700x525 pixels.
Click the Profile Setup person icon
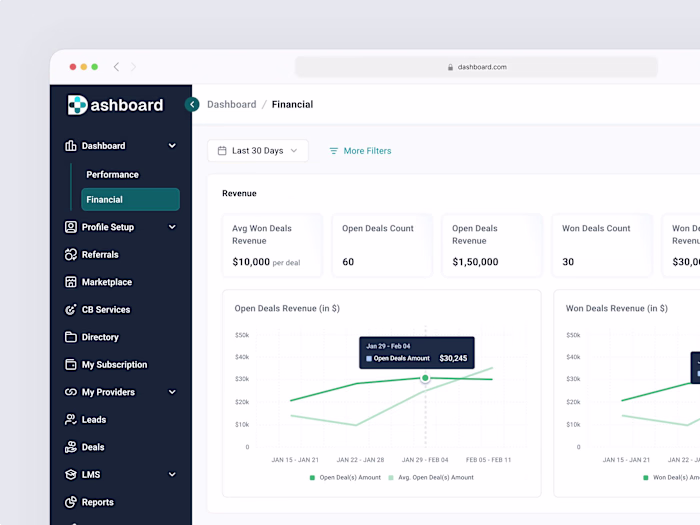click(x=71, y=227)
